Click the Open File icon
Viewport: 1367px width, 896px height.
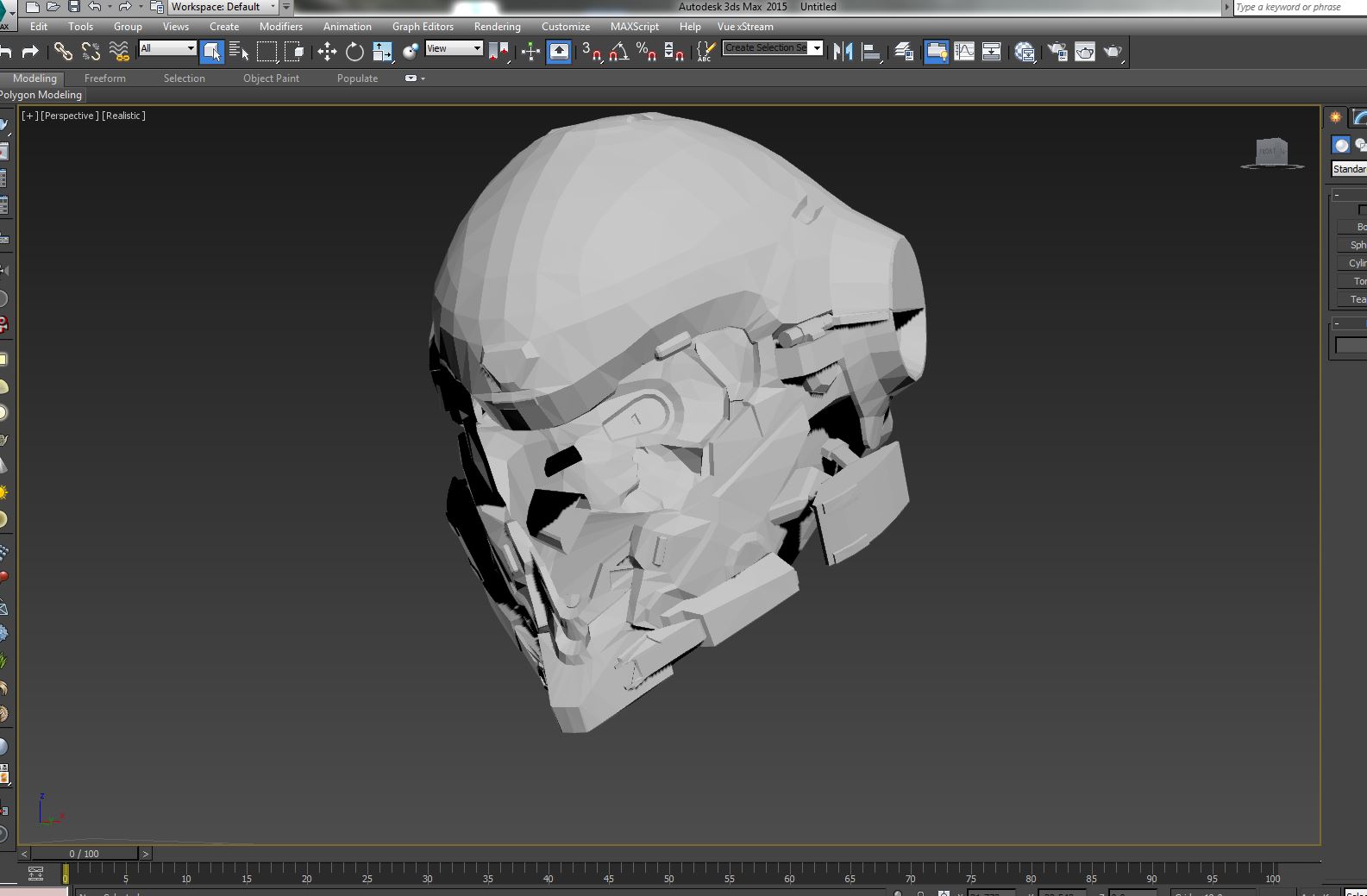click(53, 7)
